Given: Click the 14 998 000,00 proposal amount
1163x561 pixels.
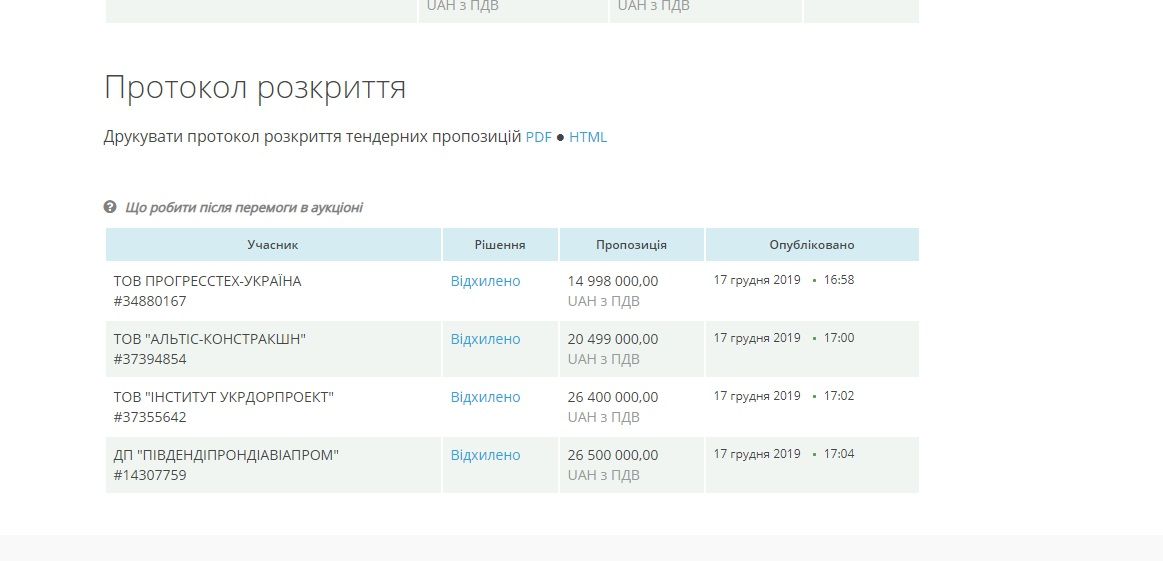Looking at the screenshot, I should 613,281.
